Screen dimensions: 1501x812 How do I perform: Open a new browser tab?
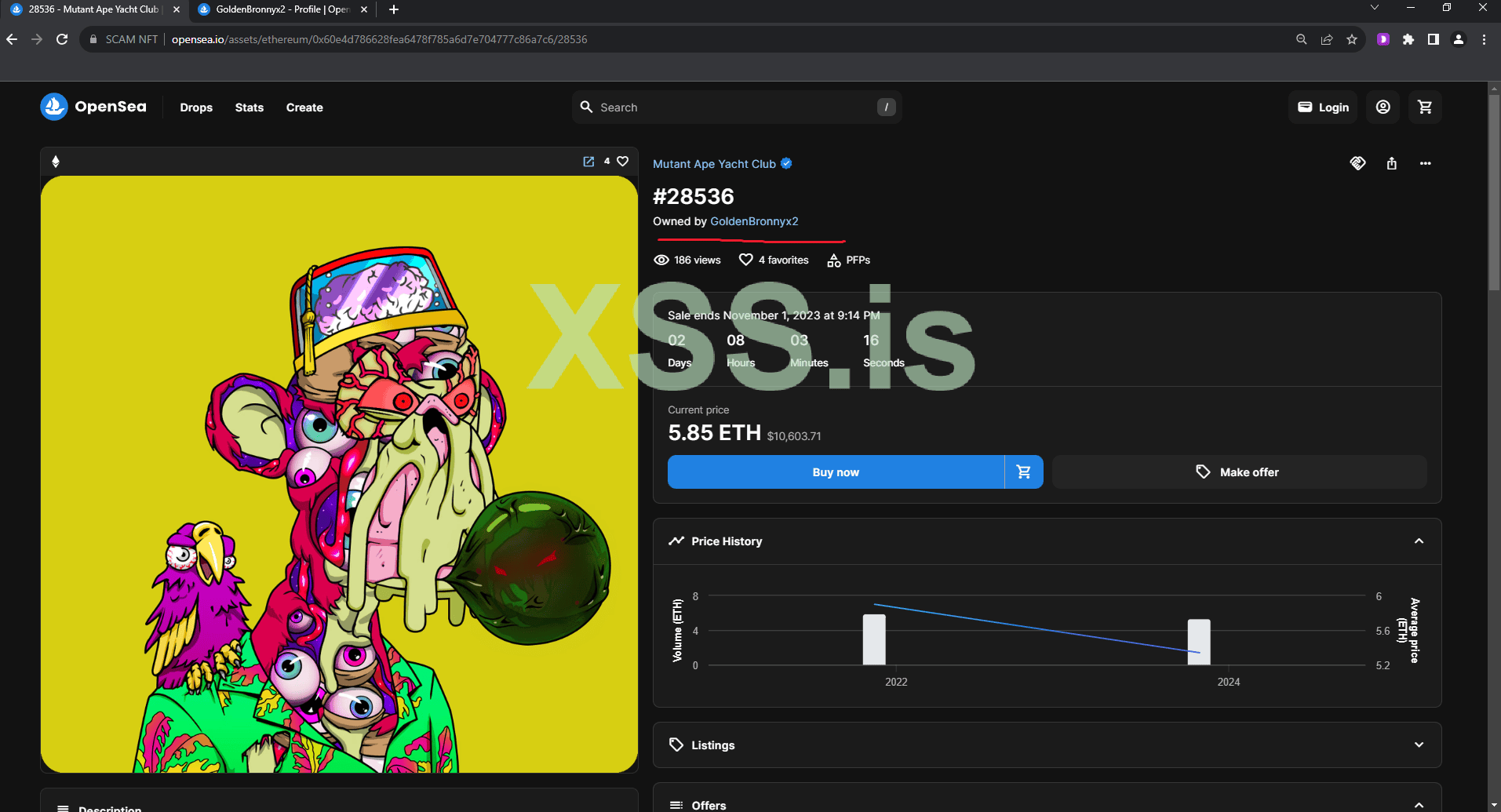coord(394,9)
